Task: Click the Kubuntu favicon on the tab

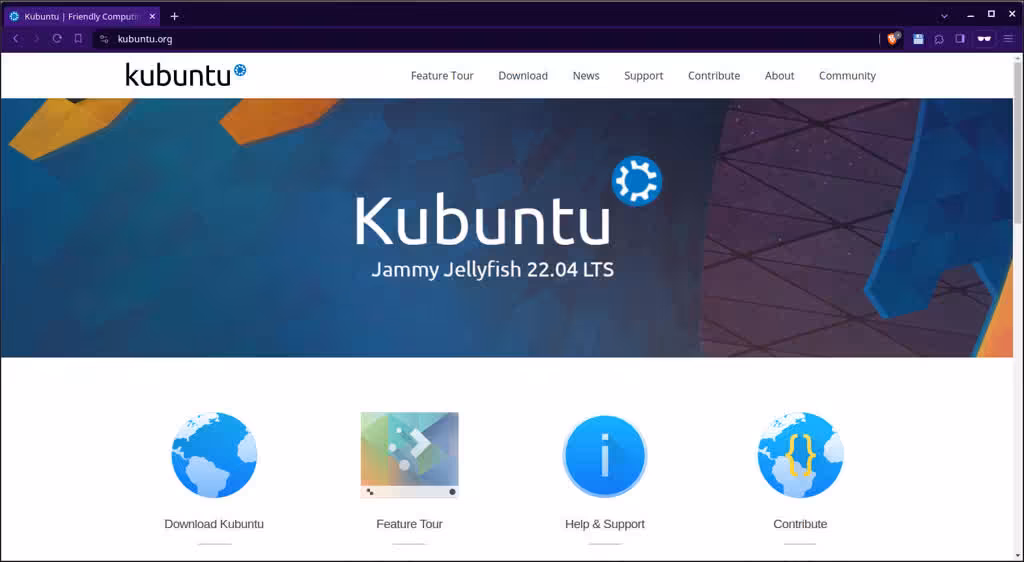Action: click(x=14, y=16)
